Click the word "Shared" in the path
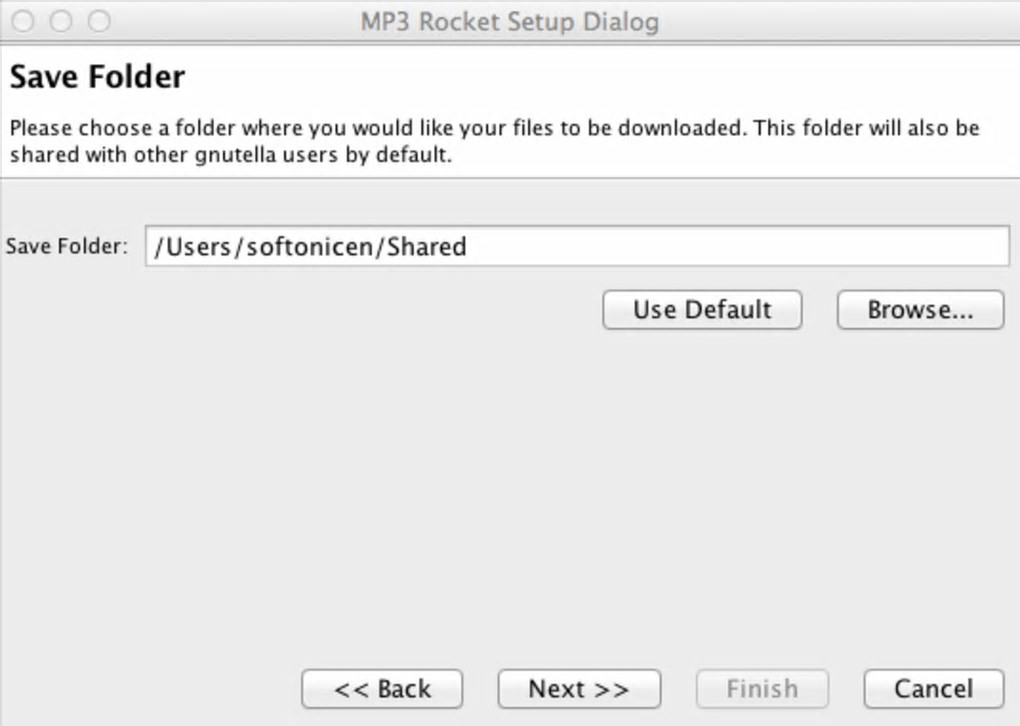 click(x=427, y=246)
